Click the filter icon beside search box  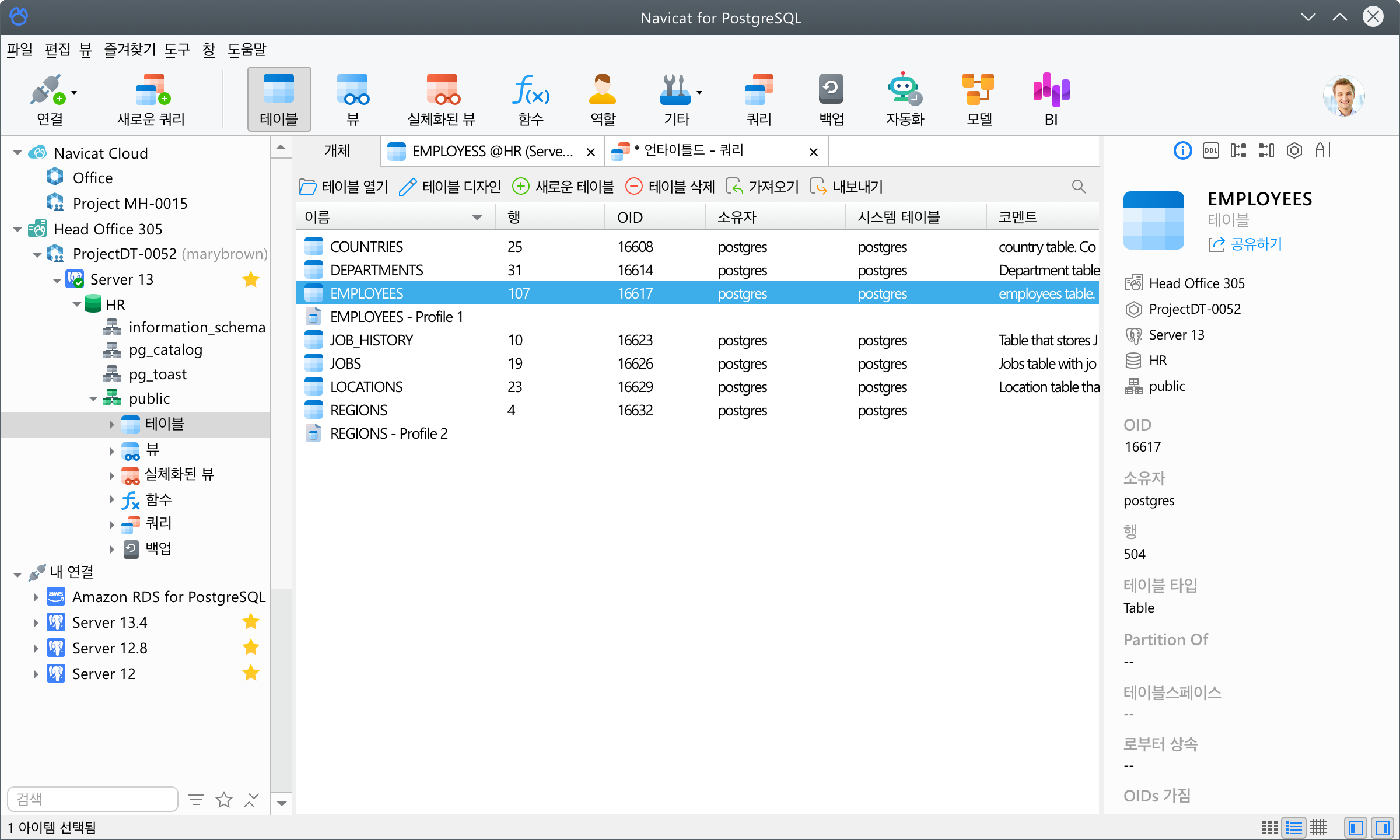point(196,800)
